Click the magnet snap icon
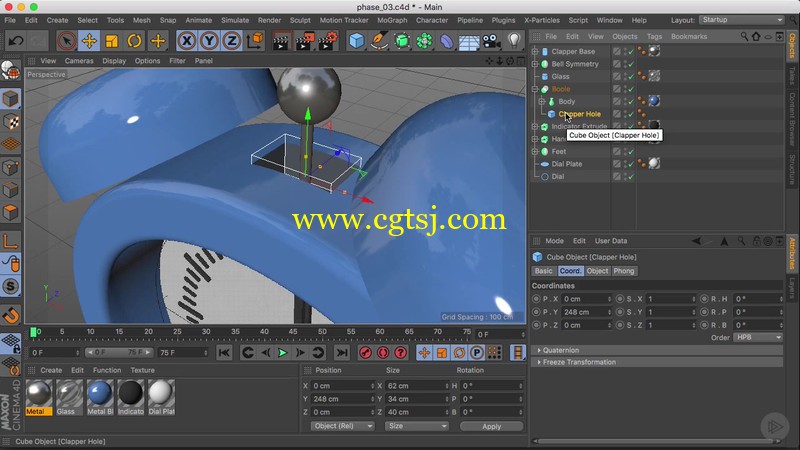This screenshot has height=450, width=800. (x=11, y=315)
